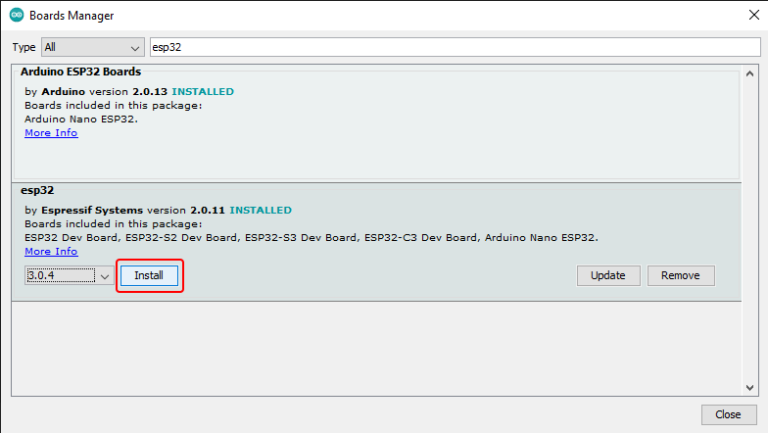768x433 pixels.
Task: Click the ESP32 Dev Board included boards text
Action: coord(64,238)
